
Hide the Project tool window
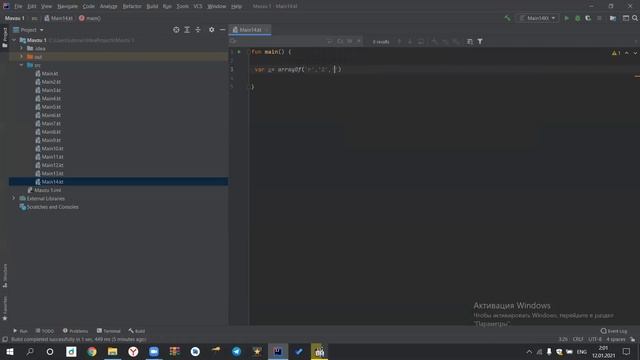(222, 30)
